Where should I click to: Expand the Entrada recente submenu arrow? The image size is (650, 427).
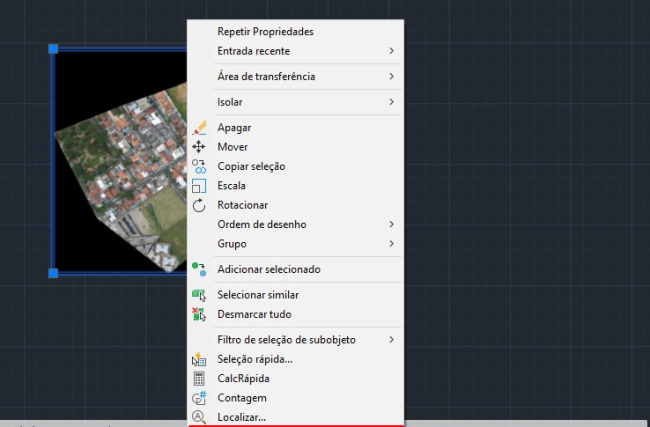pos(391,51)
